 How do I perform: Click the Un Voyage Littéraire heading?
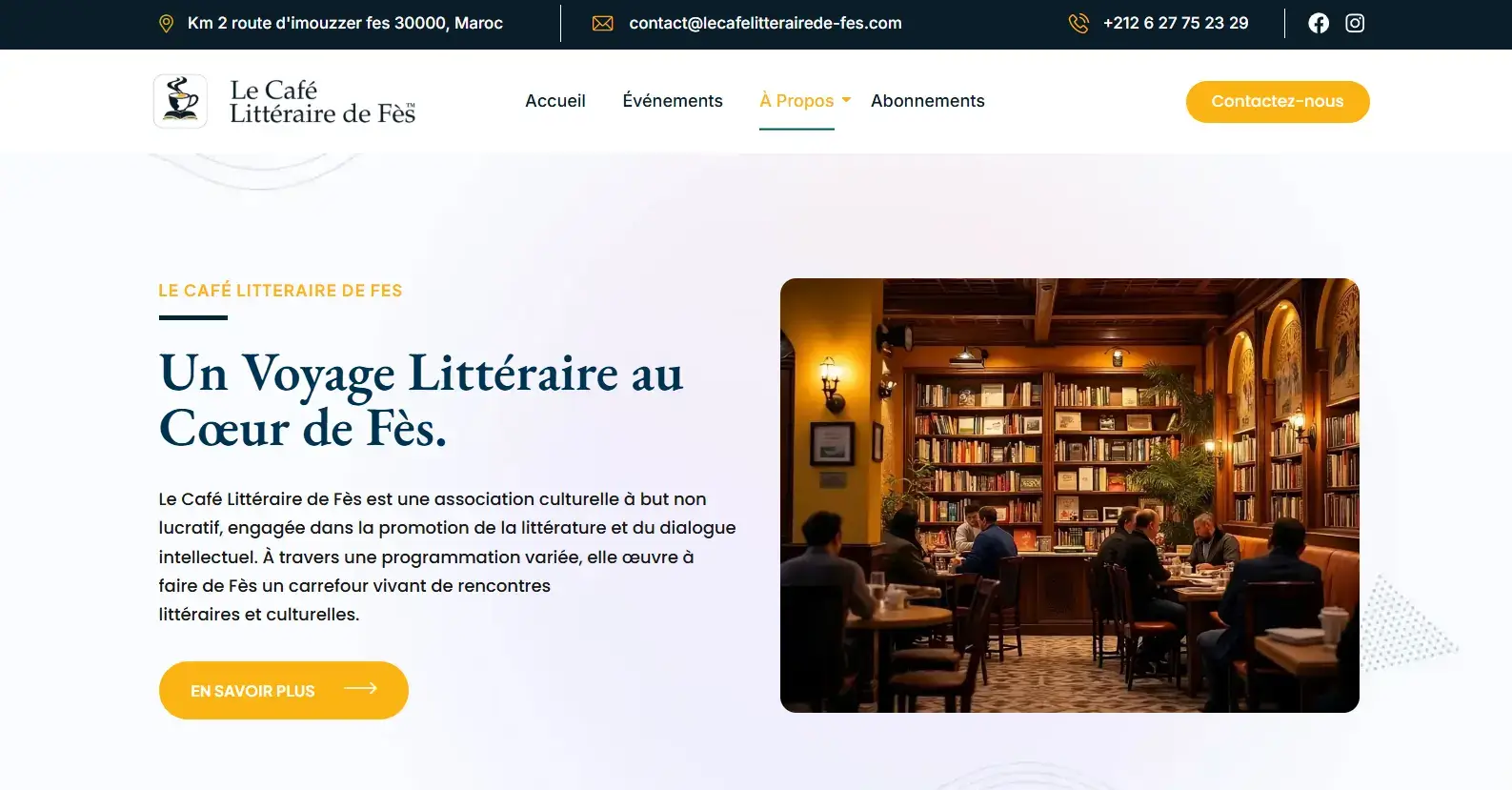(x=421, y=400)
